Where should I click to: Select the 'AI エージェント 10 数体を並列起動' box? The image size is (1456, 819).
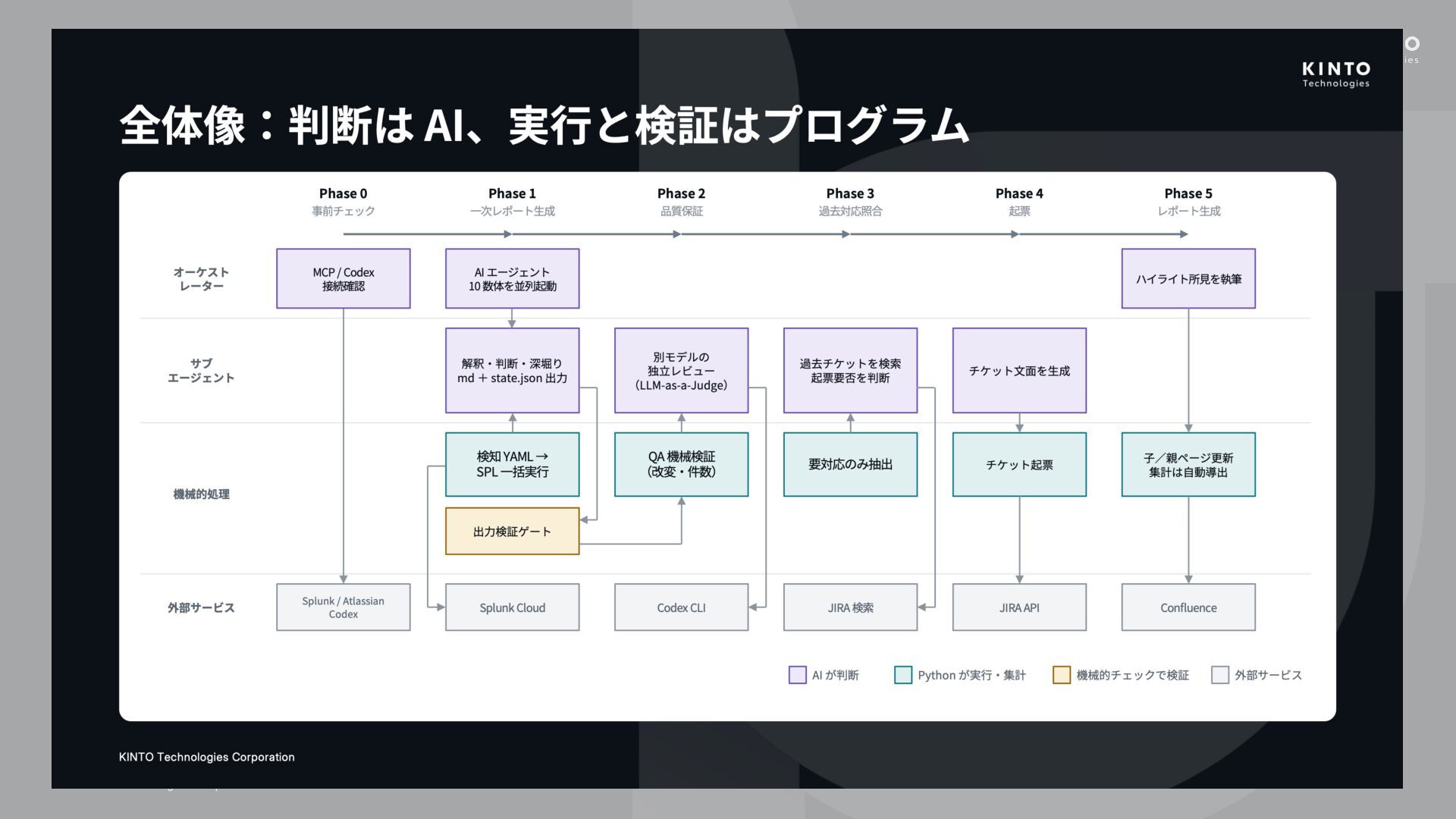coord(513,278)
